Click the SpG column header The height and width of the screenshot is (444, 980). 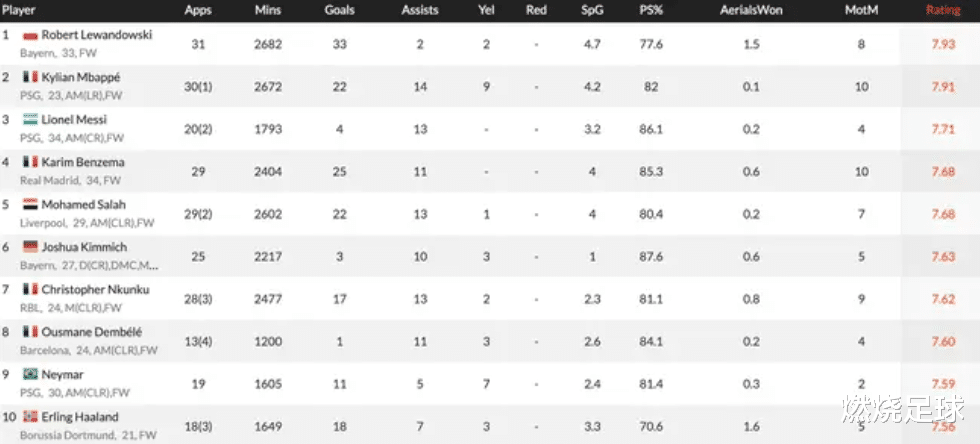click(x=592, y=10)
